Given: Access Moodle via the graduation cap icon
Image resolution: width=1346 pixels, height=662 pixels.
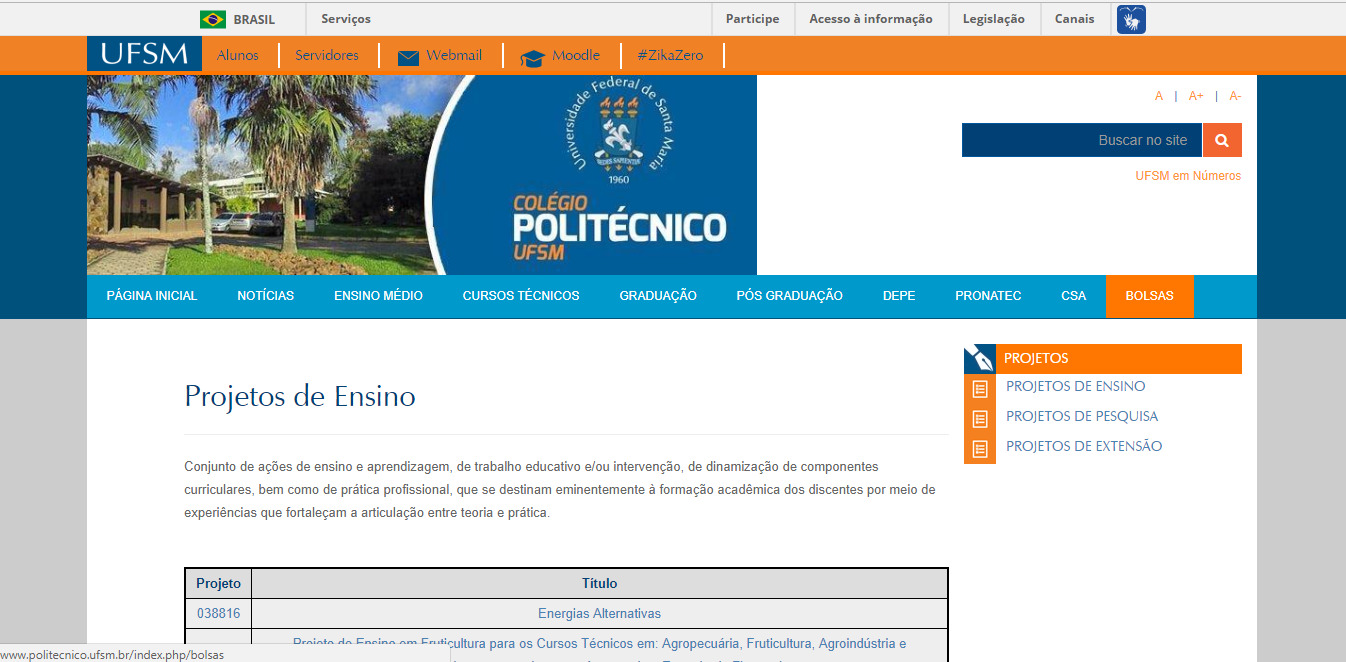Looking at the screenshot, I should pos(531,57).
